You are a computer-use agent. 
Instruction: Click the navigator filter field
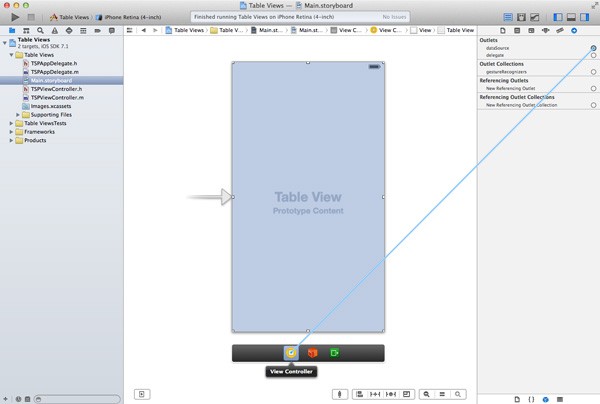77,399
